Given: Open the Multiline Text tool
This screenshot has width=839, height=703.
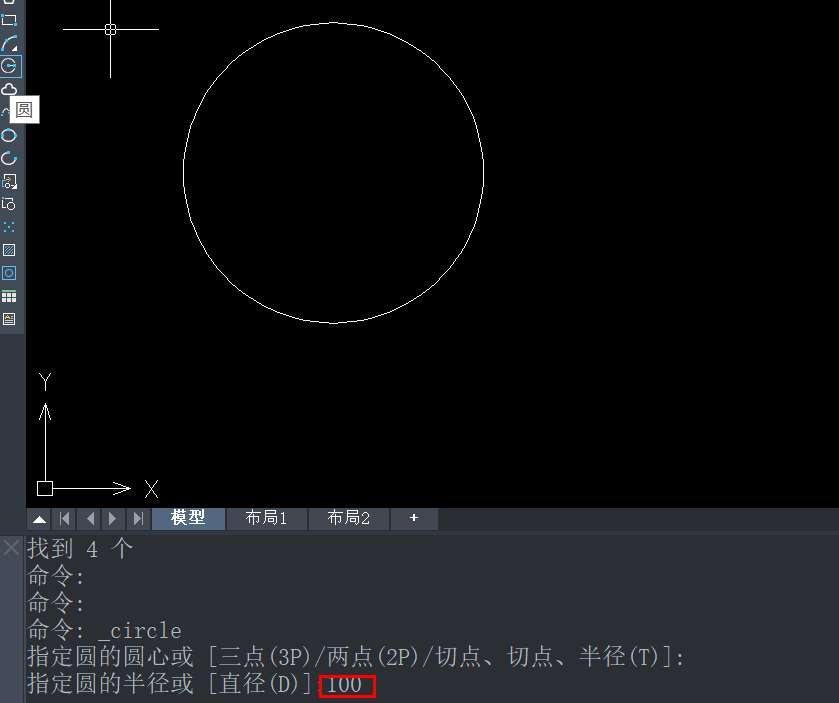Looking at the screenshot, I should (x=9, y=319).
